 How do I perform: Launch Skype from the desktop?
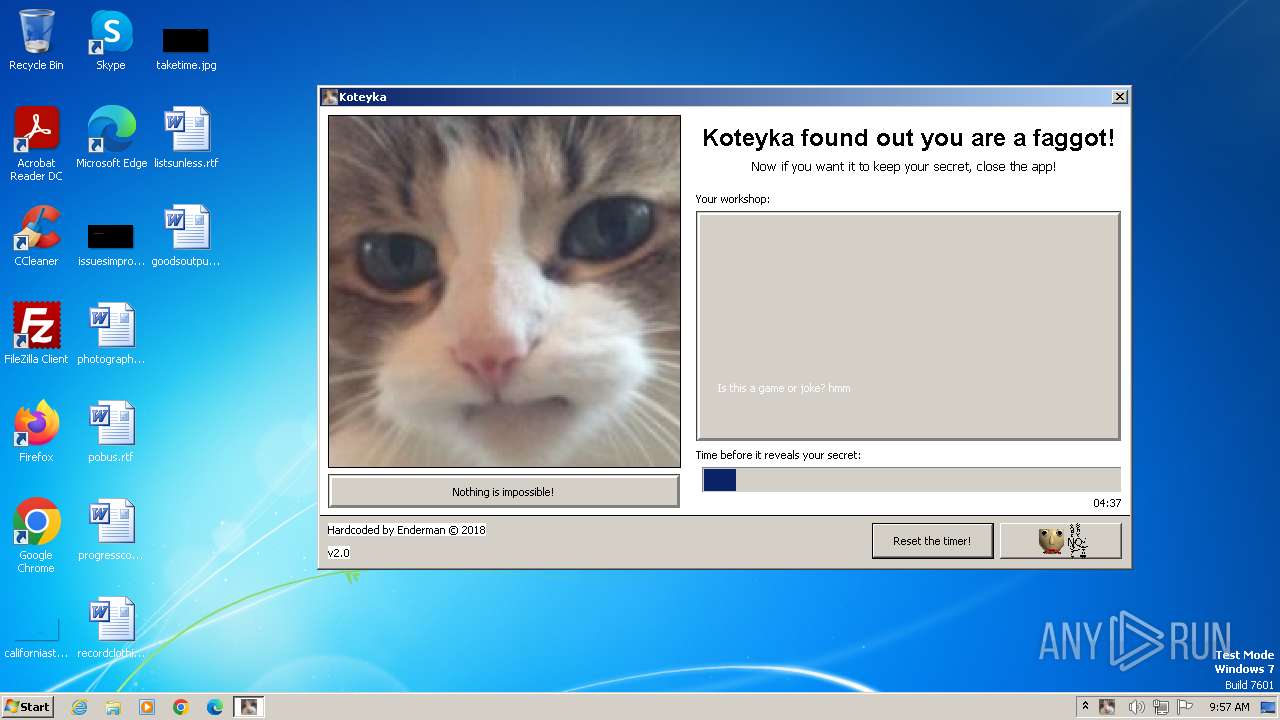point(110,40)
